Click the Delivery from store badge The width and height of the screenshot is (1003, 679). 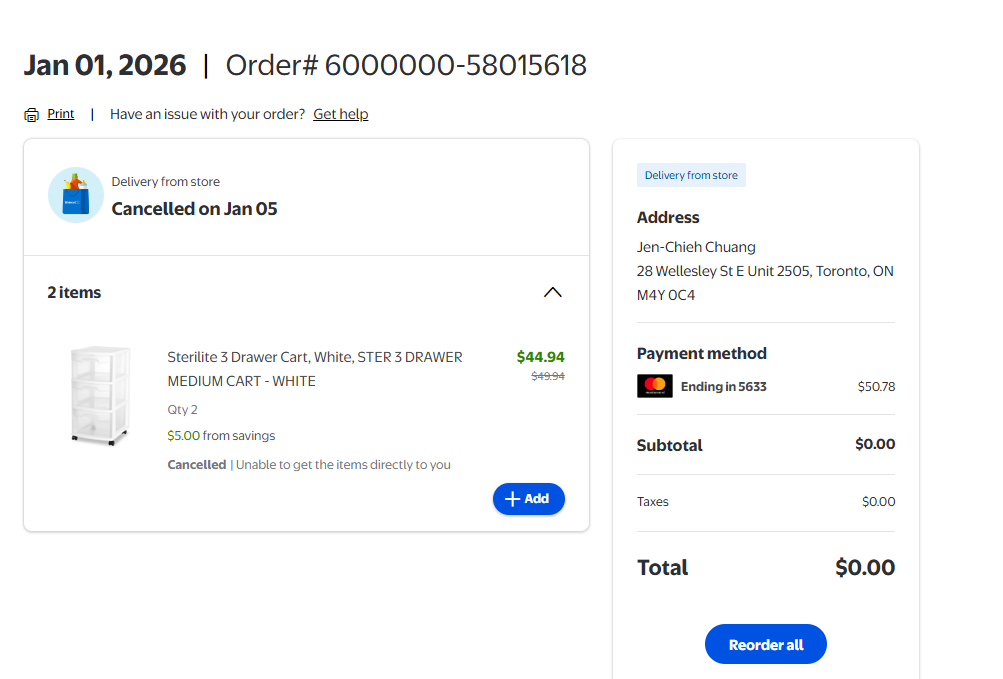coord(691,176)
